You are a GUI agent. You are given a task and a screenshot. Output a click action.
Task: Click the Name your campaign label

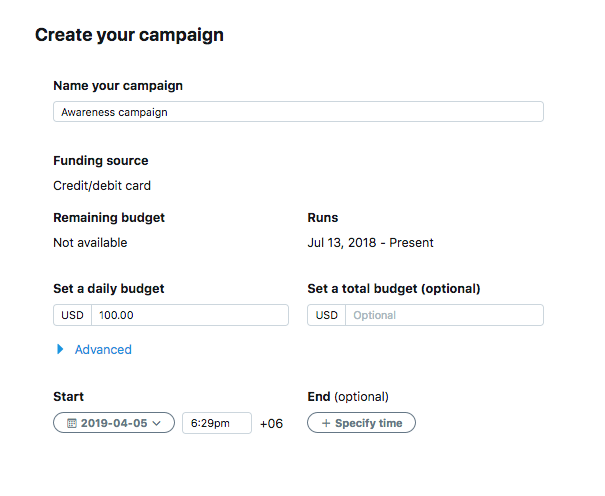tap(117, 86)
